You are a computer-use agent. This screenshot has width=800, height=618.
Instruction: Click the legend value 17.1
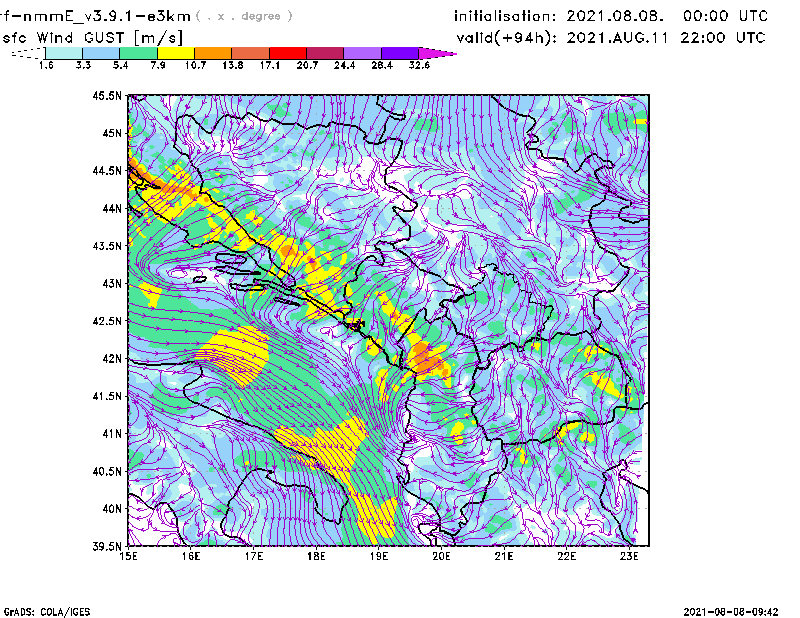click(x=270, y=65)
